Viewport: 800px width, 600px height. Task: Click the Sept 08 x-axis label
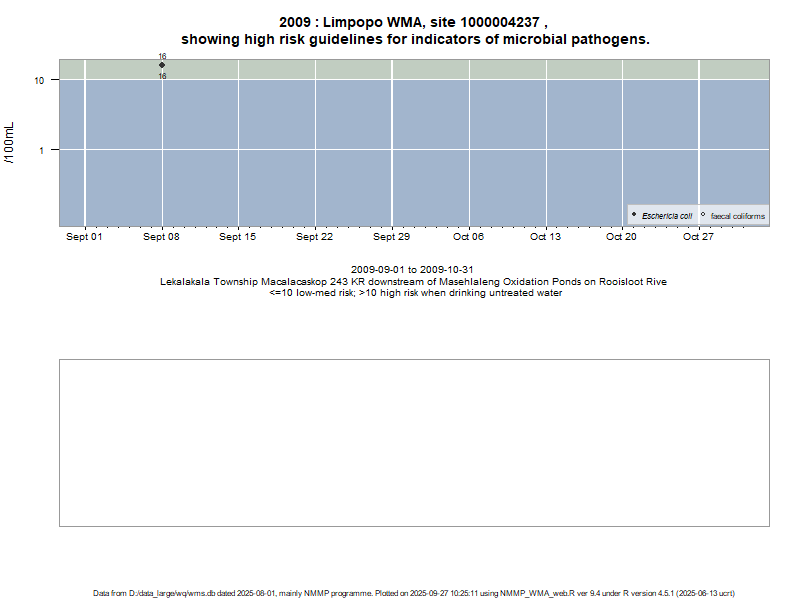[x=161, y=237]
